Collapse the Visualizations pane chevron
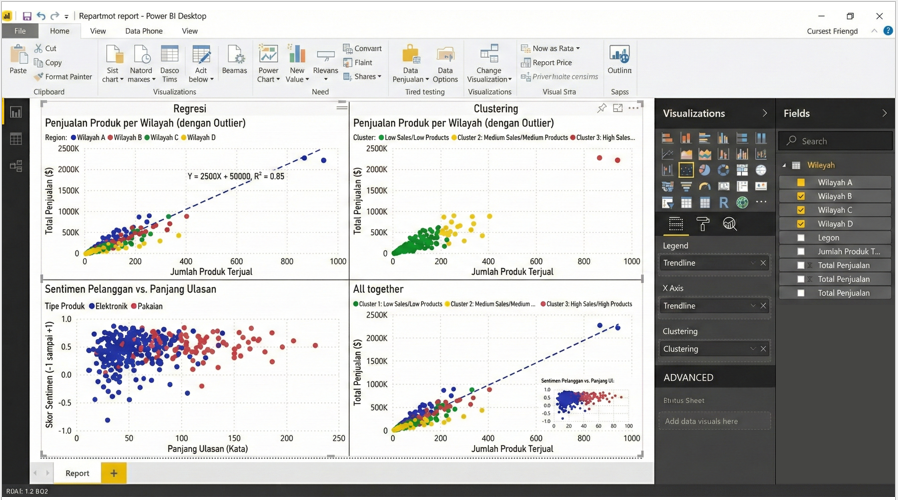The width and height of the screenshot is (898, 500). click(x=764, y=113)
